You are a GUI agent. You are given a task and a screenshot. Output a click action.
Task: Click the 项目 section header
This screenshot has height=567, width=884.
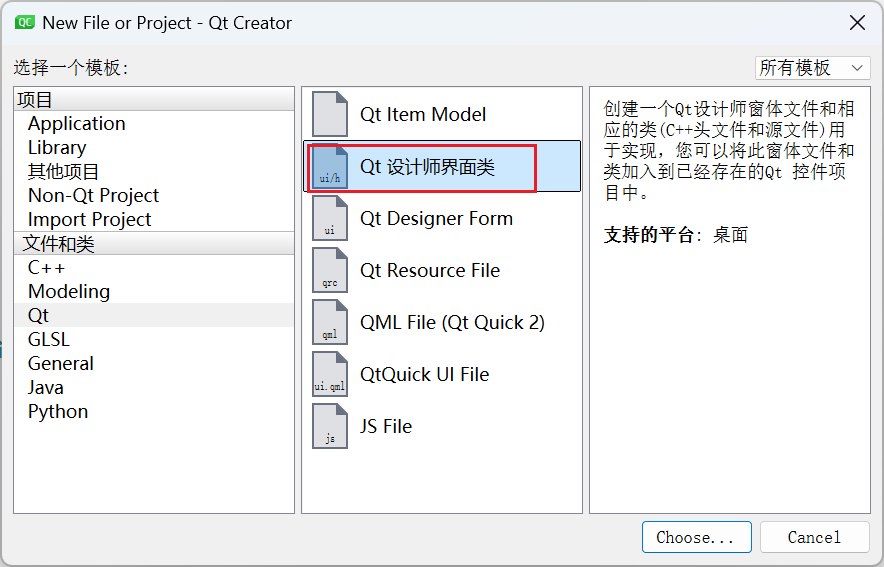154,99
